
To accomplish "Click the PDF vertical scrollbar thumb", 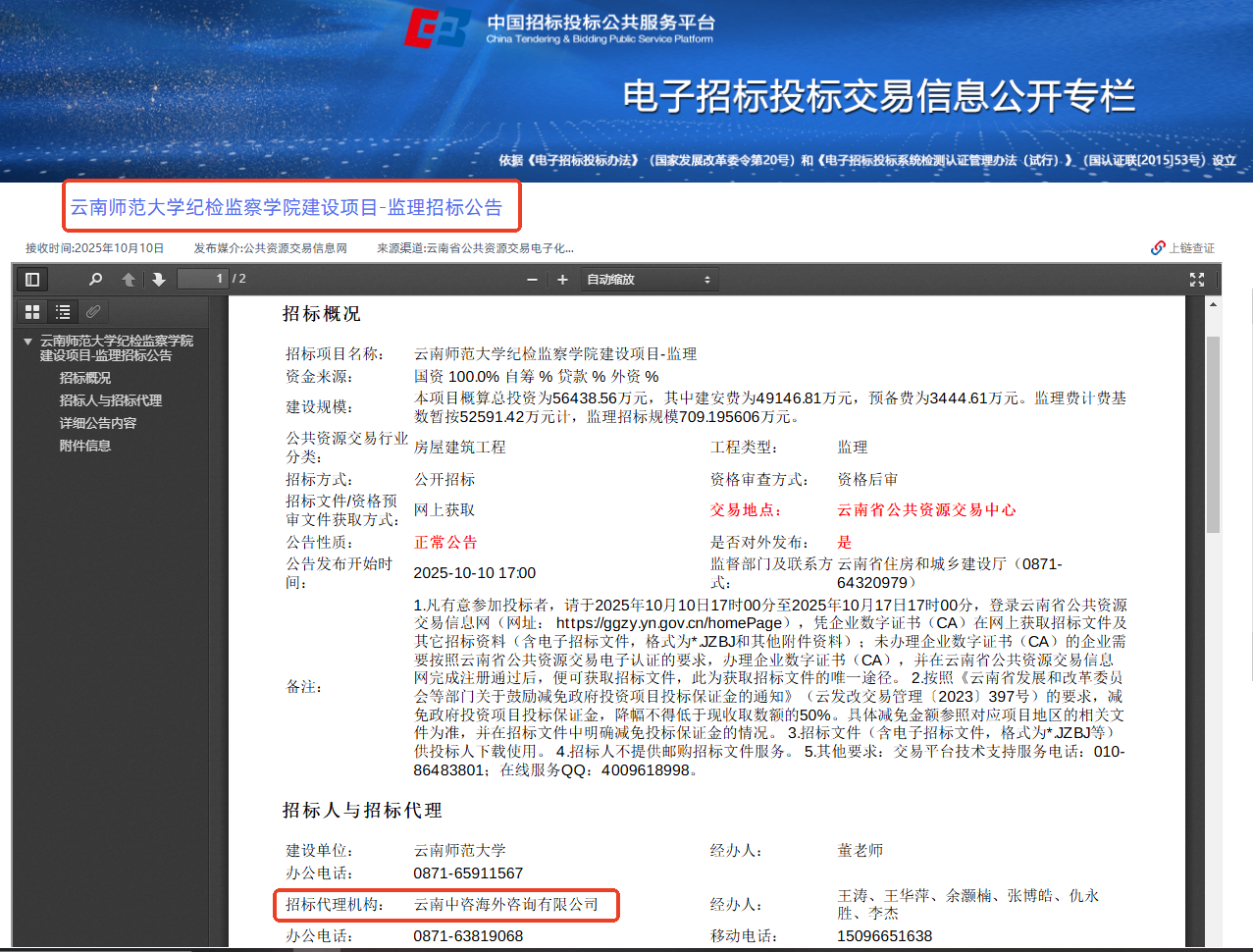I will 1213,432.
